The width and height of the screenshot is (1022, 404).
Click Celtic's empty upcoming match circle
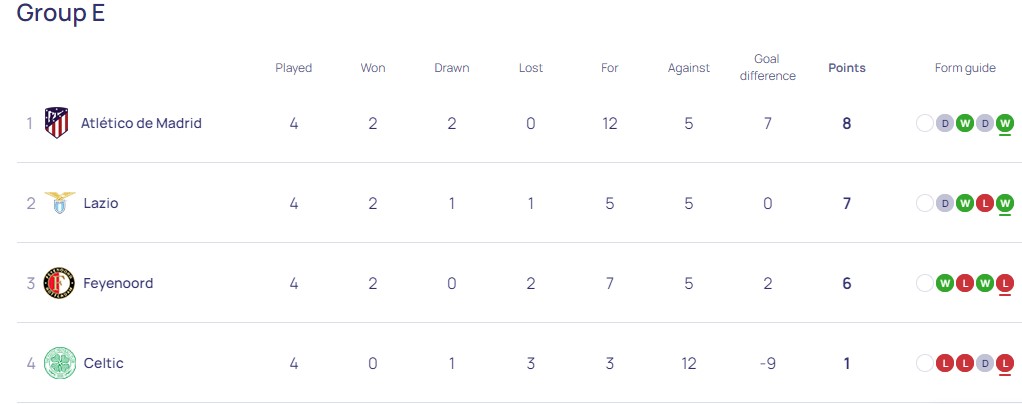pos(925,363)
